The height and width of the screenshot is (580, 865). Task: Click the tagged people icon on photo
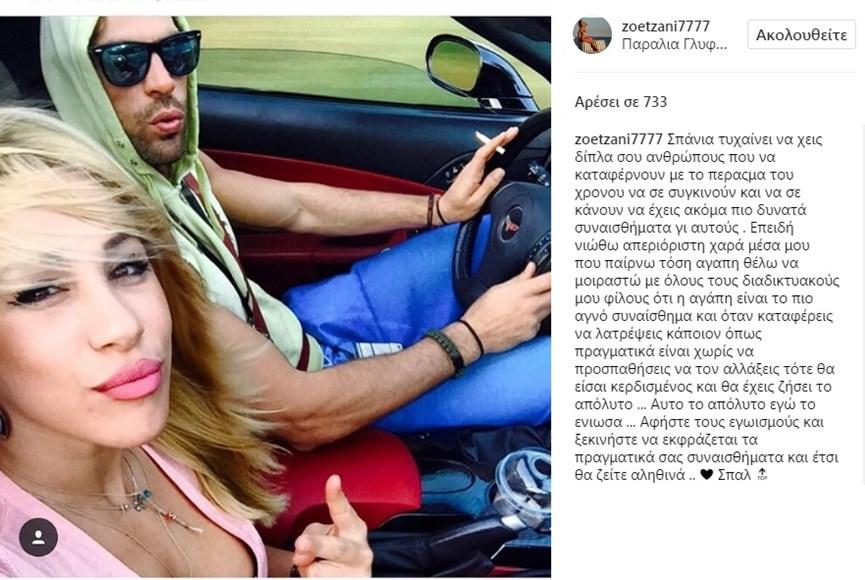(39, 536)
